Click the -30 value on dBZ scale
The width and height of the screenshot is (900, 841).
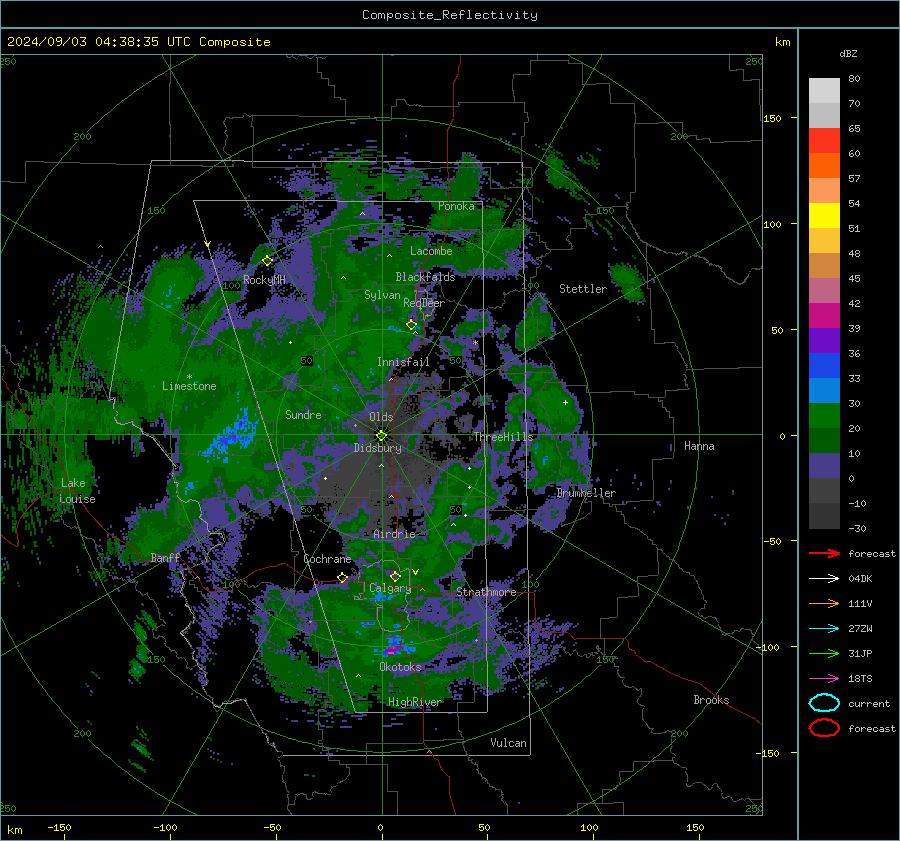pyautogui.click(x=857, y=528)
